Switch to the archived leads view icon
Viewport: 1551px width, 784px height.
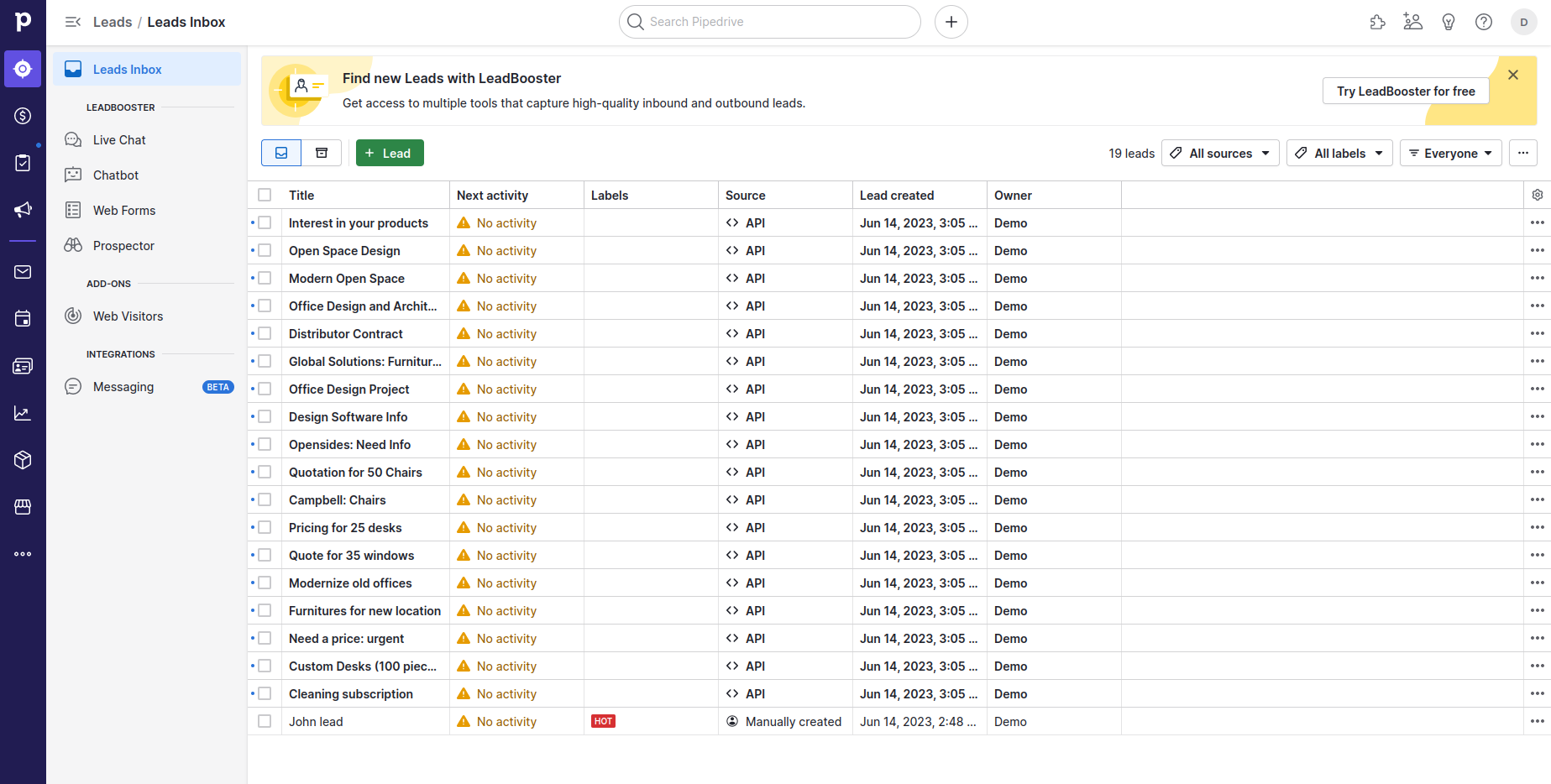coord(322,153)
